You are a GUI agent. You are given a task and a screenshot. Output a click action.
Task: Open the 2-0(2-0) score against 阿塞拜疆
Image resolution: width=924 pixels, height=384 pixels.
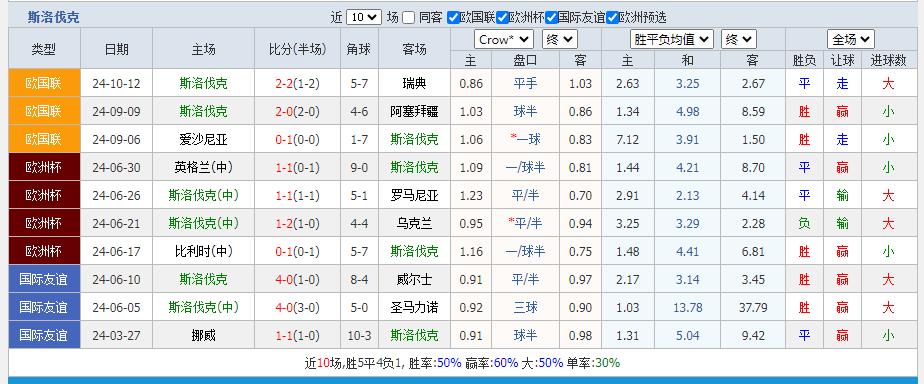tap(298, 111)
